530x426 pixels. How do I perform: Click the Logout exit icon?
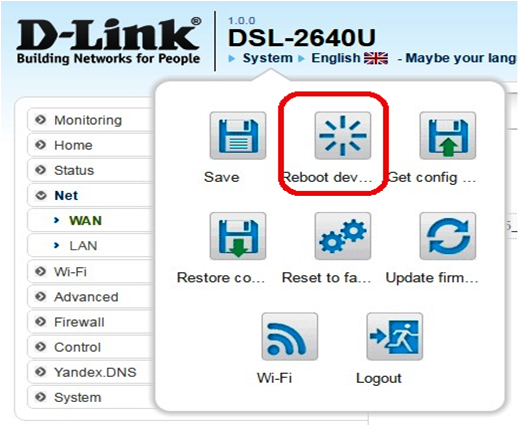tap(395, 337)
